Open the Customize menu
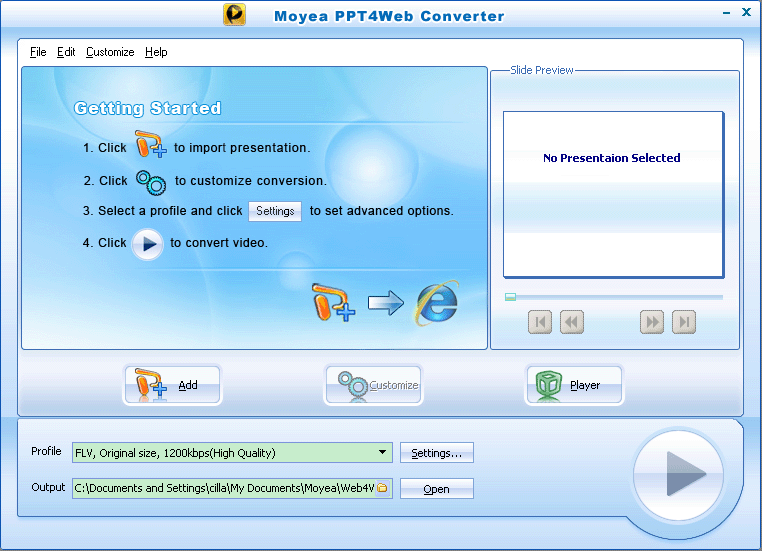 pos(110,52)
